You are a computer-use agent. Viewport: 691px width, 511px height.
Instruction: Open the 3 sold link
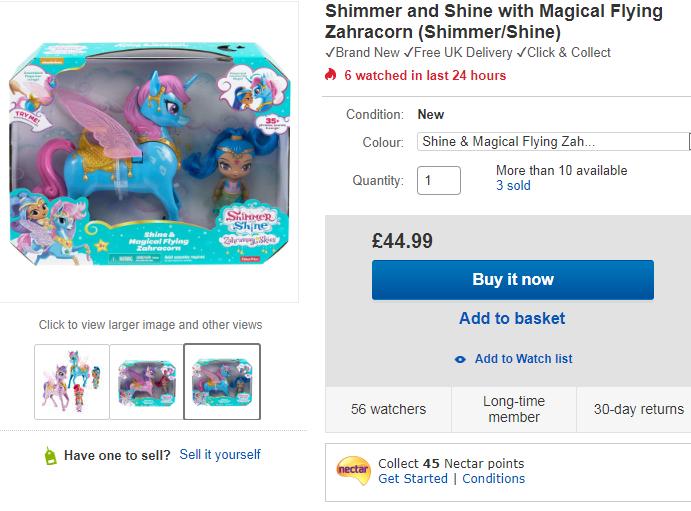tap(513, 186)
